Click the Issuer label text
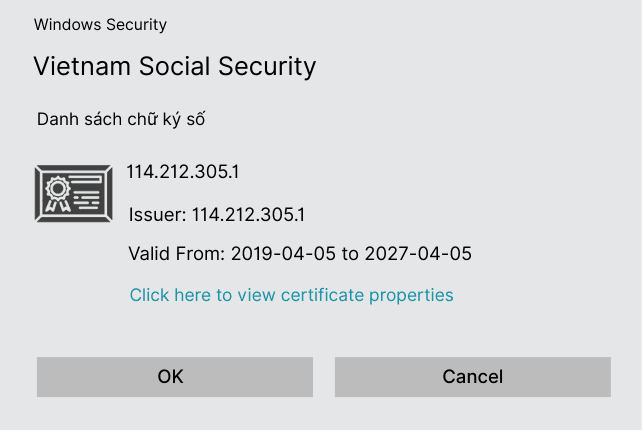This screenshot has width=642, height=431. (x=158, y=215)
